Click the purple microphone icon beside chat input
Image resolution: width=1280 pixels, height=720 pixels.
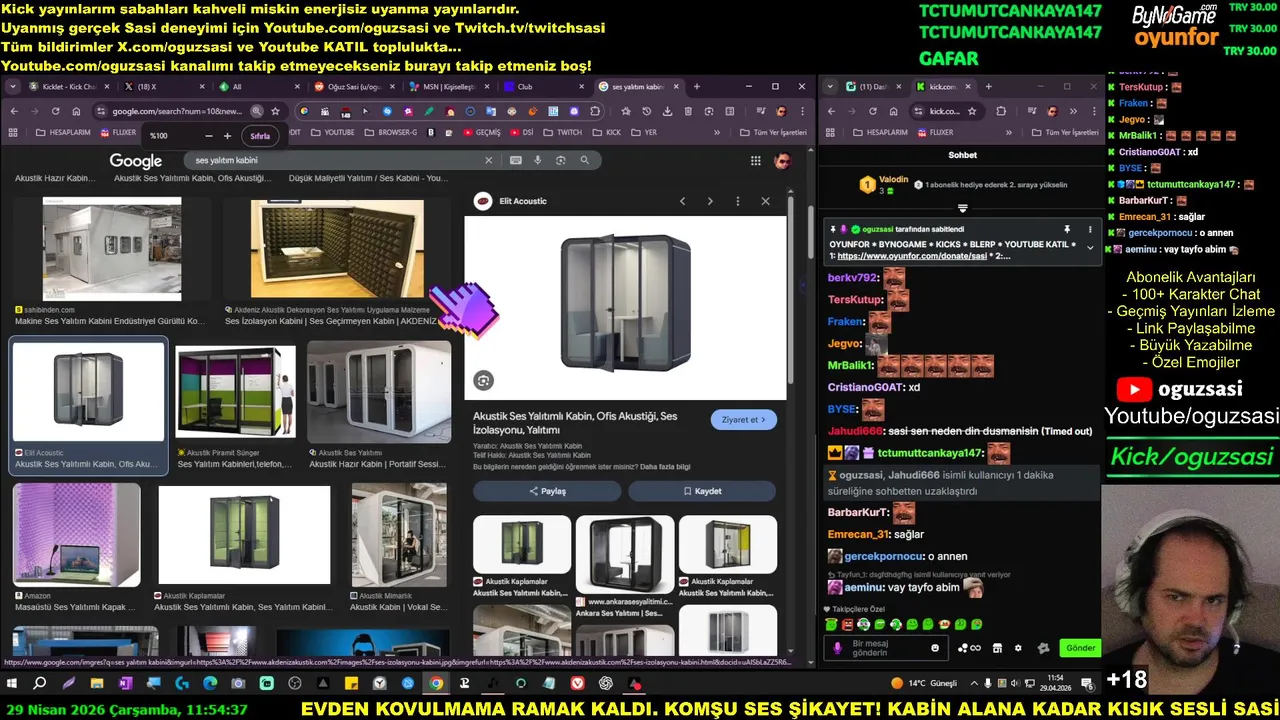point(838,648)
